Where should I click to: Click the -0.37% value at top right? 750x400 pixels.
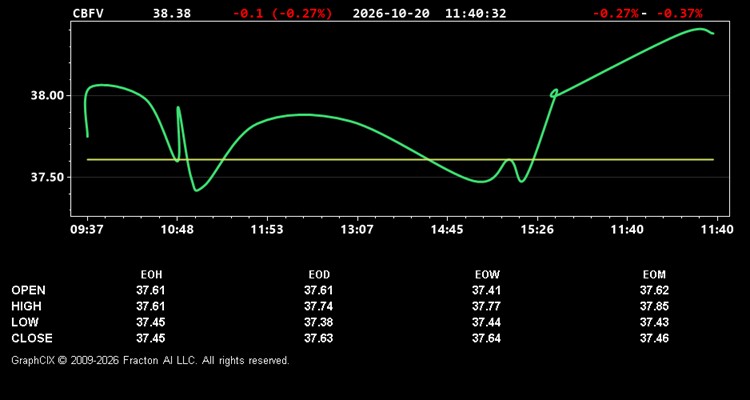pos(679,13)
